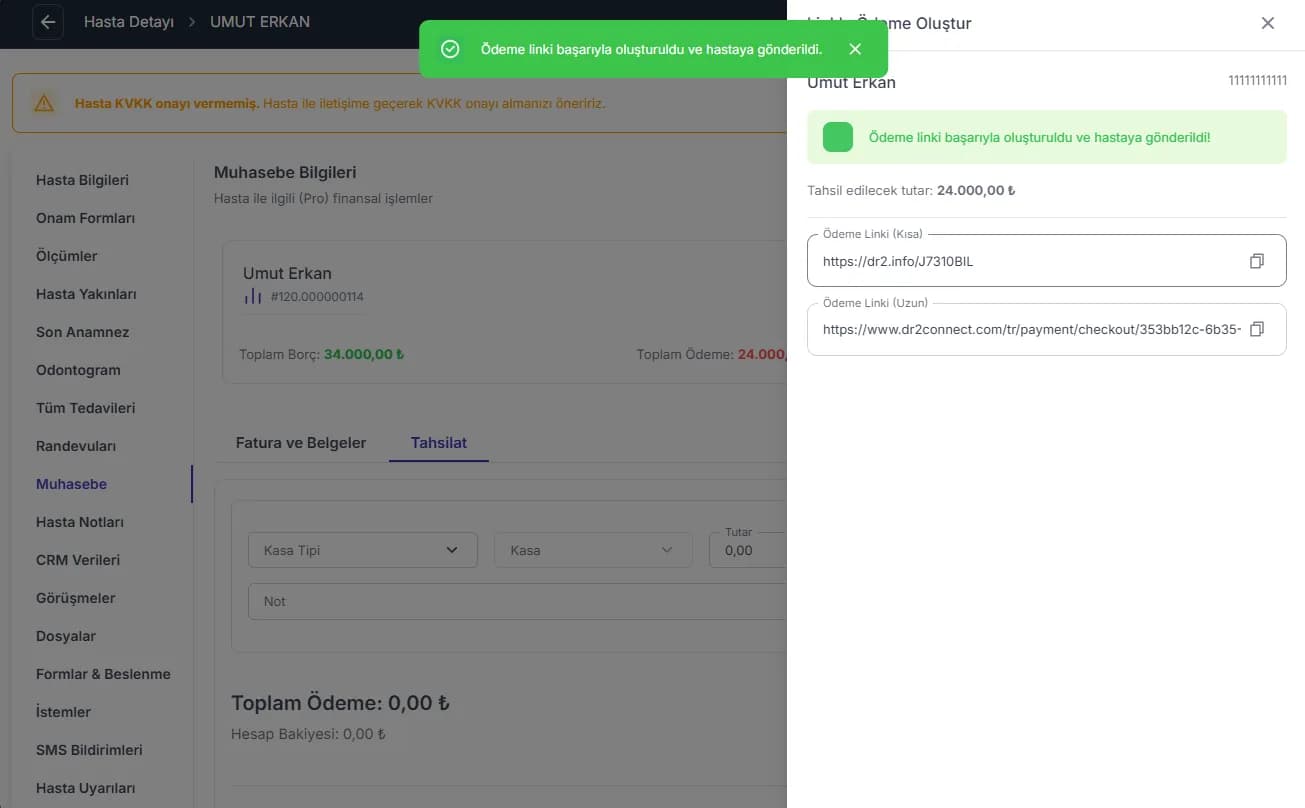Image resolution: width=1305 pixels, height=808 pixels.
Task: Open Son Anamnez section
Action: click(x=83, y=332)
